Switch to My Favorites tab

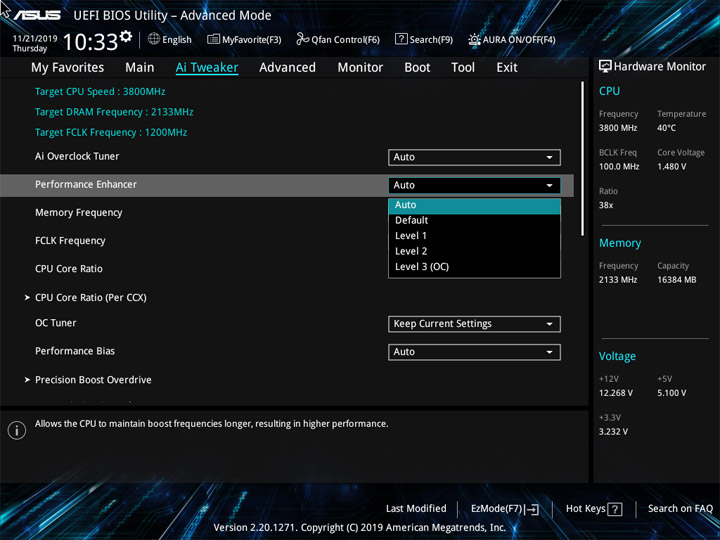68,68
